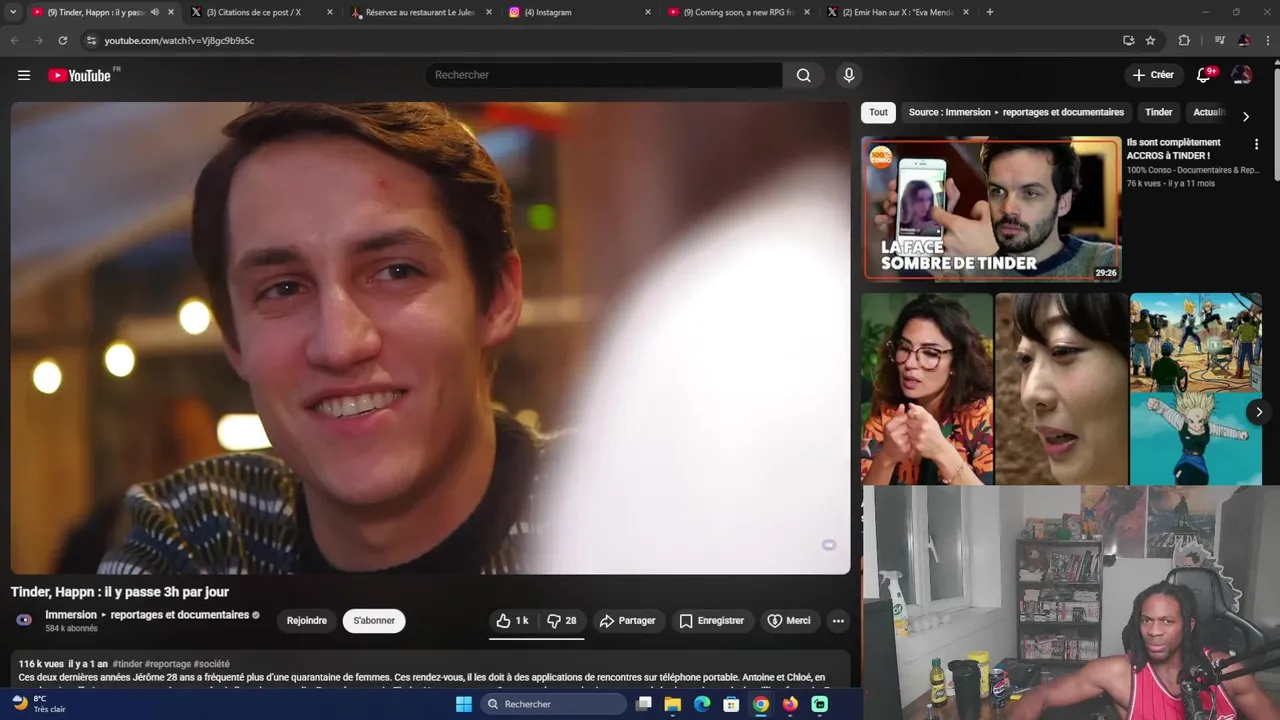Open the Windows Start menu
This screenshot has width=1280, height=720.
[464, 704]
